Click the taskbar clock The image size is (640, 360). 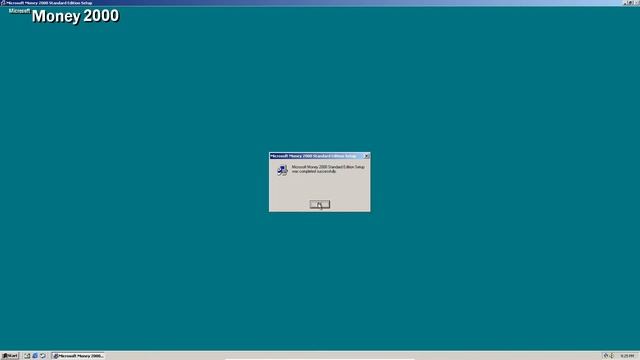(627, 356)
